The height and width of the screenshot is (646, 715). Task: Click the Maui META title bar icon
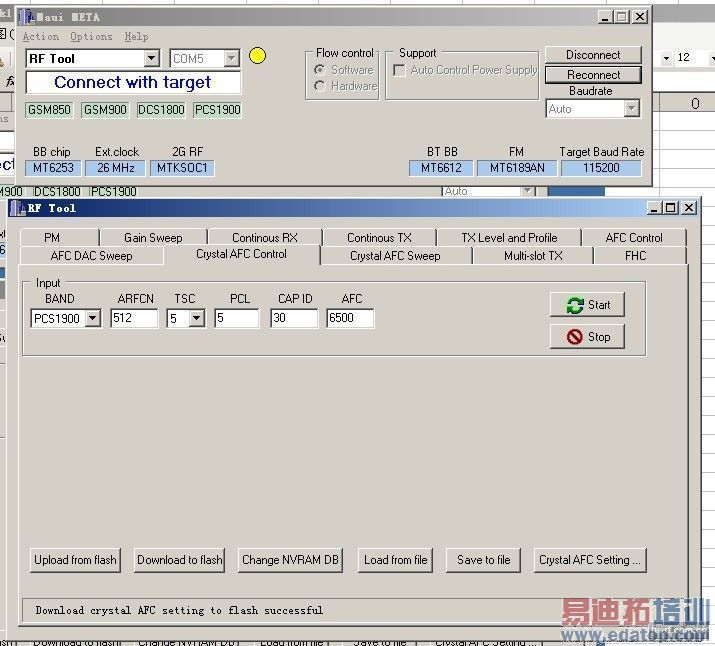pyautogui.click(x=27, y=17)
